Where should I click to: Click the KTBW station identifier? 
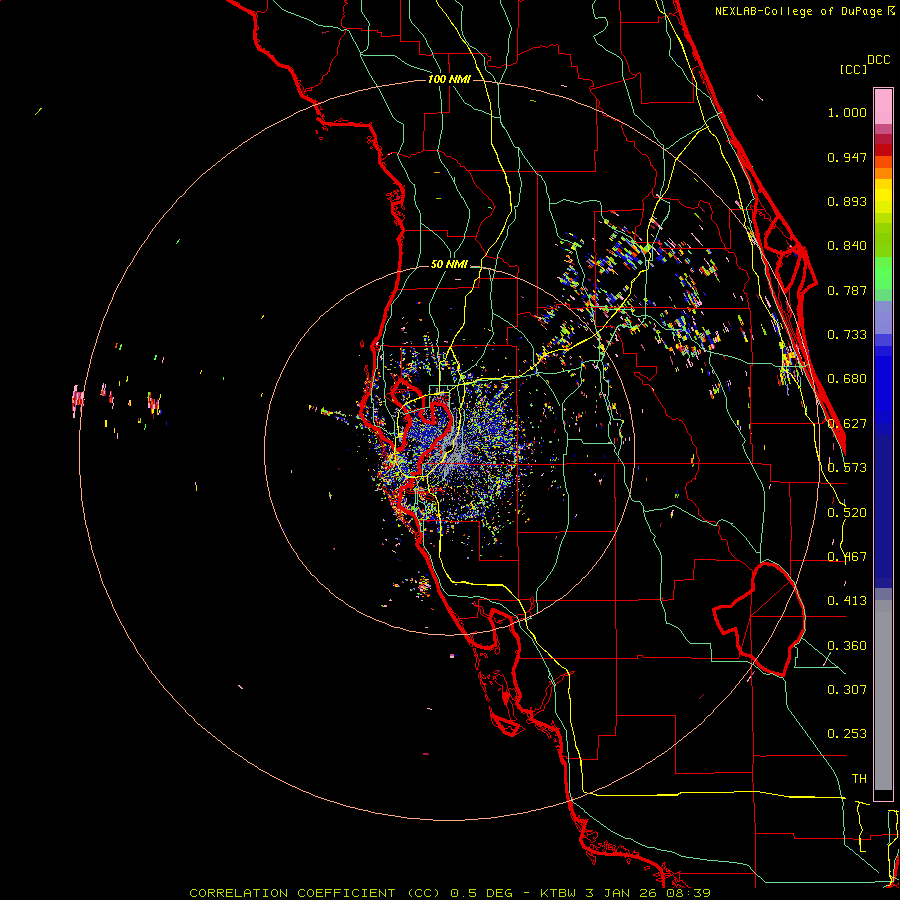click(x=560, y=893)
